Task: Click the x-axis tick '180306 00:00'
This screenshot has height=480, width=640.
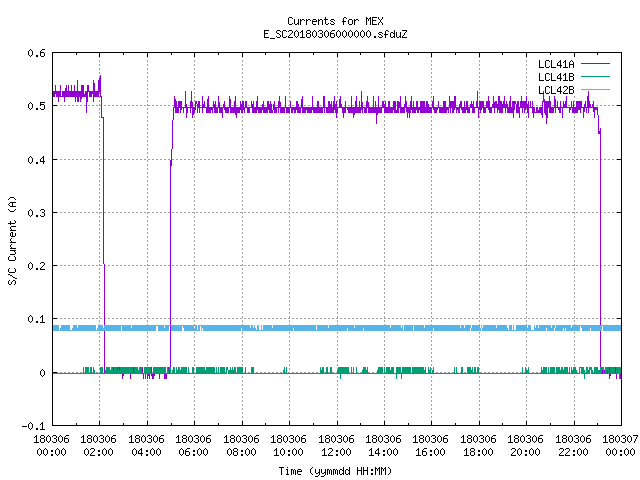Action: [51, 446]
